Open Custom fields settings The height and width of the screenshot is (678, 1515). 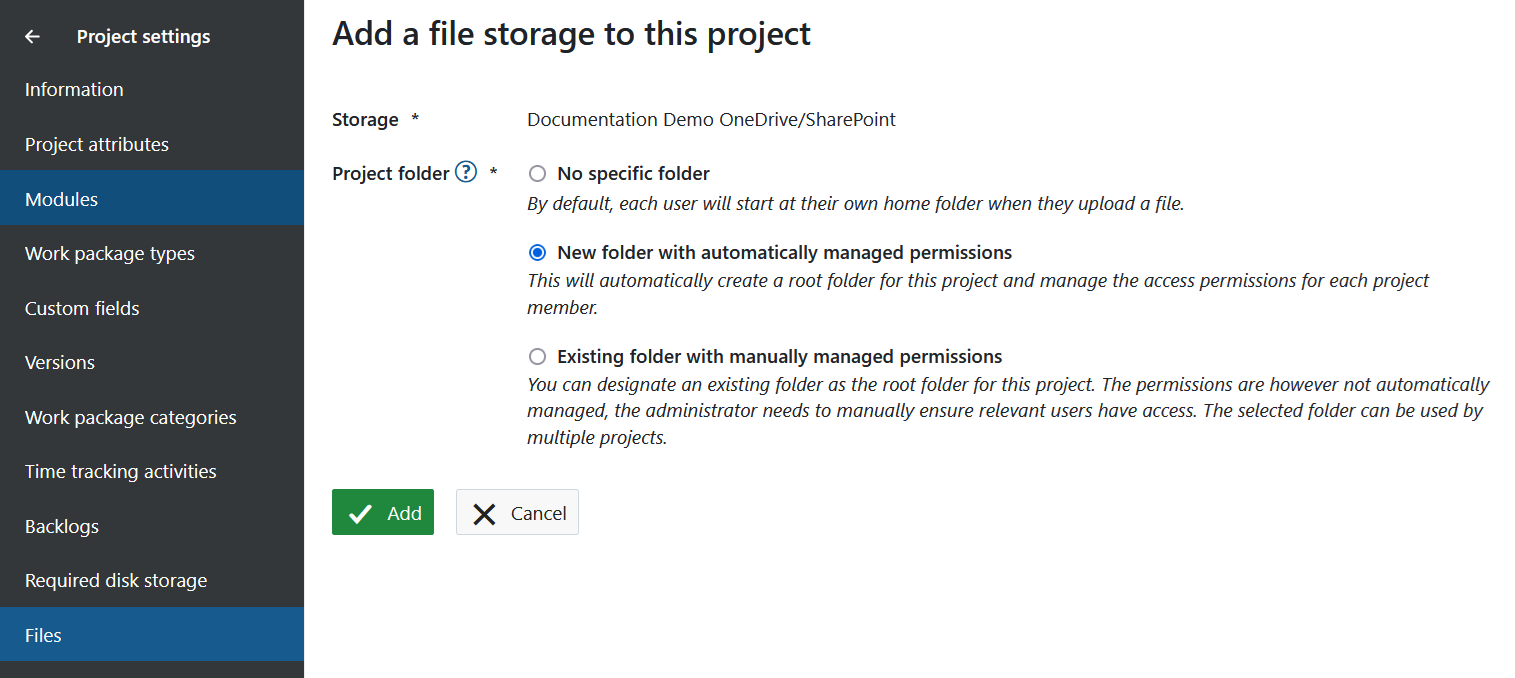click(82, 308)
